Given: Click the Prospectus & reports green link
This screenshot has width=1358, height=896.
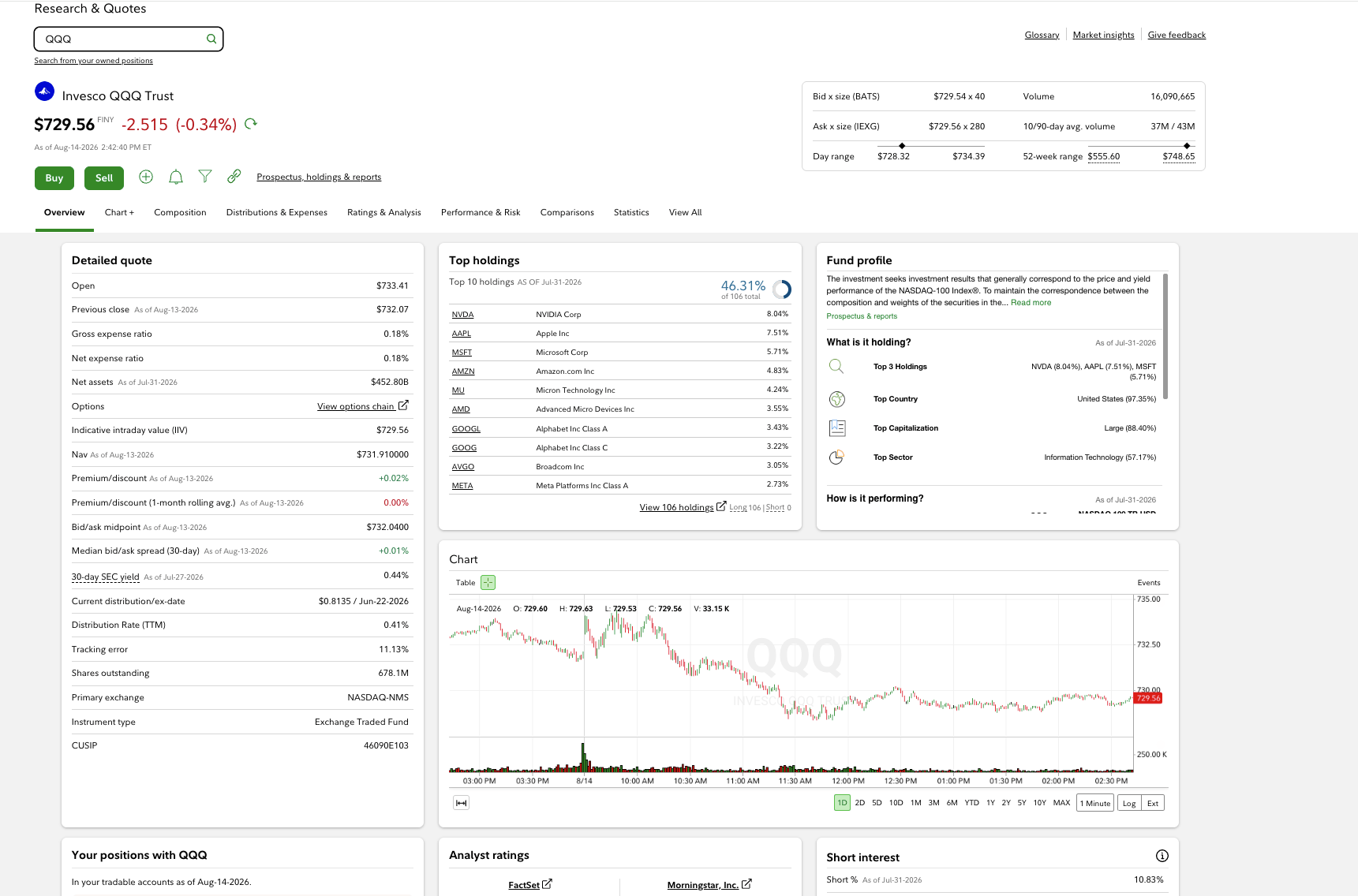Looking at the screenshot, I should click(862, 316).
